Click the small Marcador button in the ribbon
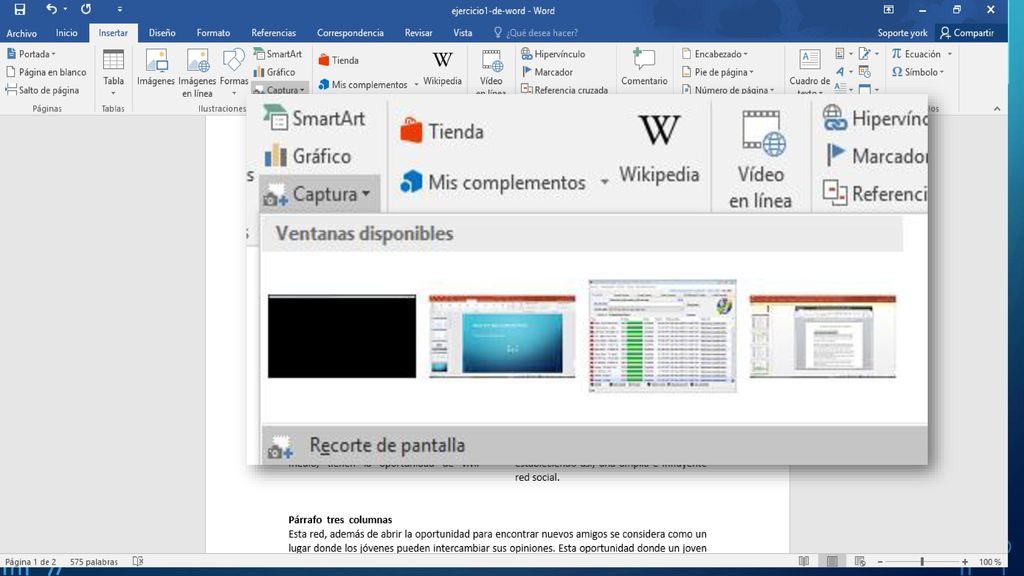Viewport: 1024px width, 576px height. coord(547,72)
